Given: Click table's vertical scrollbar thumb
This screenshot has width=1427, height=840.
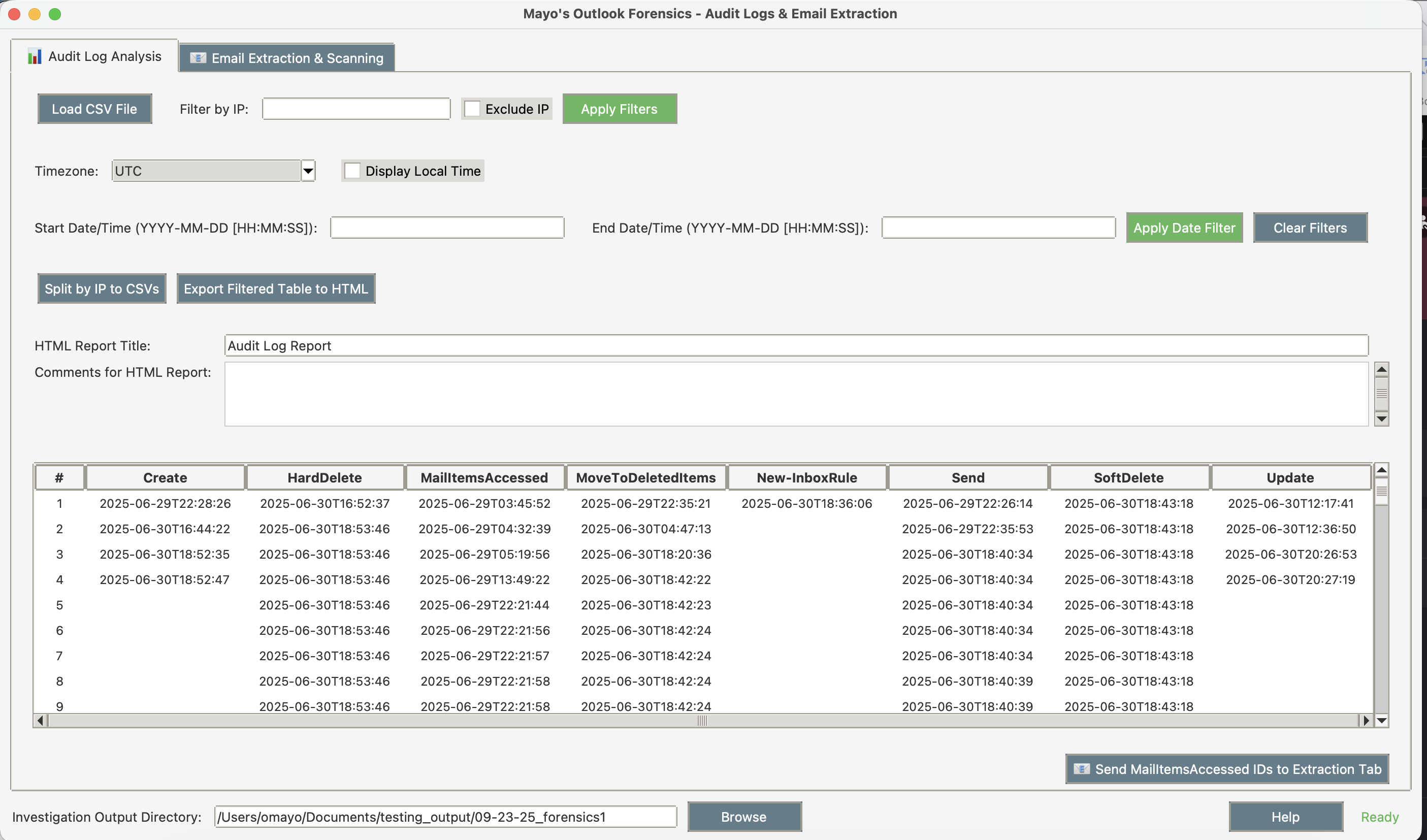Looking at the screenshot, I should [x=1382, y=491].
